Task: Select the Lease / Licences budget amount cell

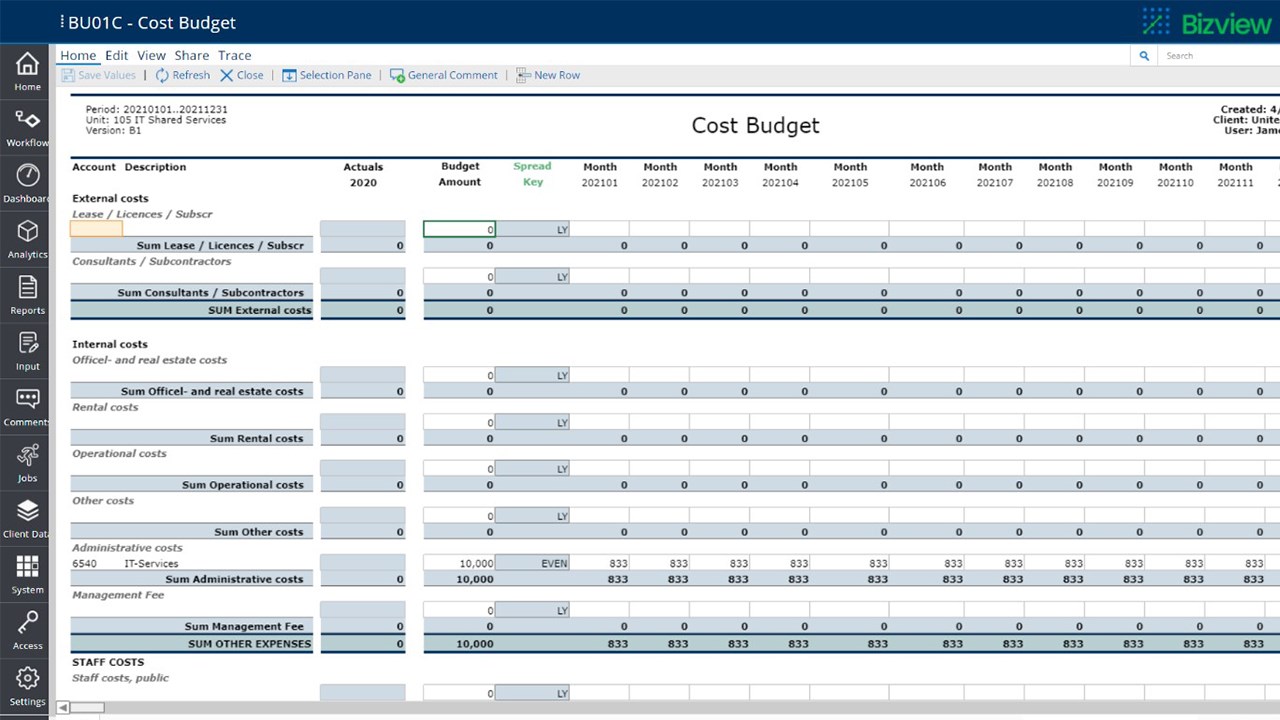Action: (x=460, y=229)
